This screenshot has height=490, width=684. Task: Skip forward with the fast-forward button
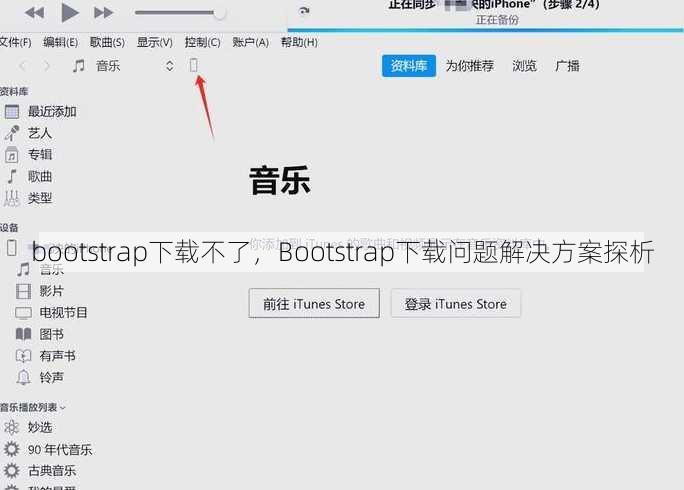pos(103,13)
